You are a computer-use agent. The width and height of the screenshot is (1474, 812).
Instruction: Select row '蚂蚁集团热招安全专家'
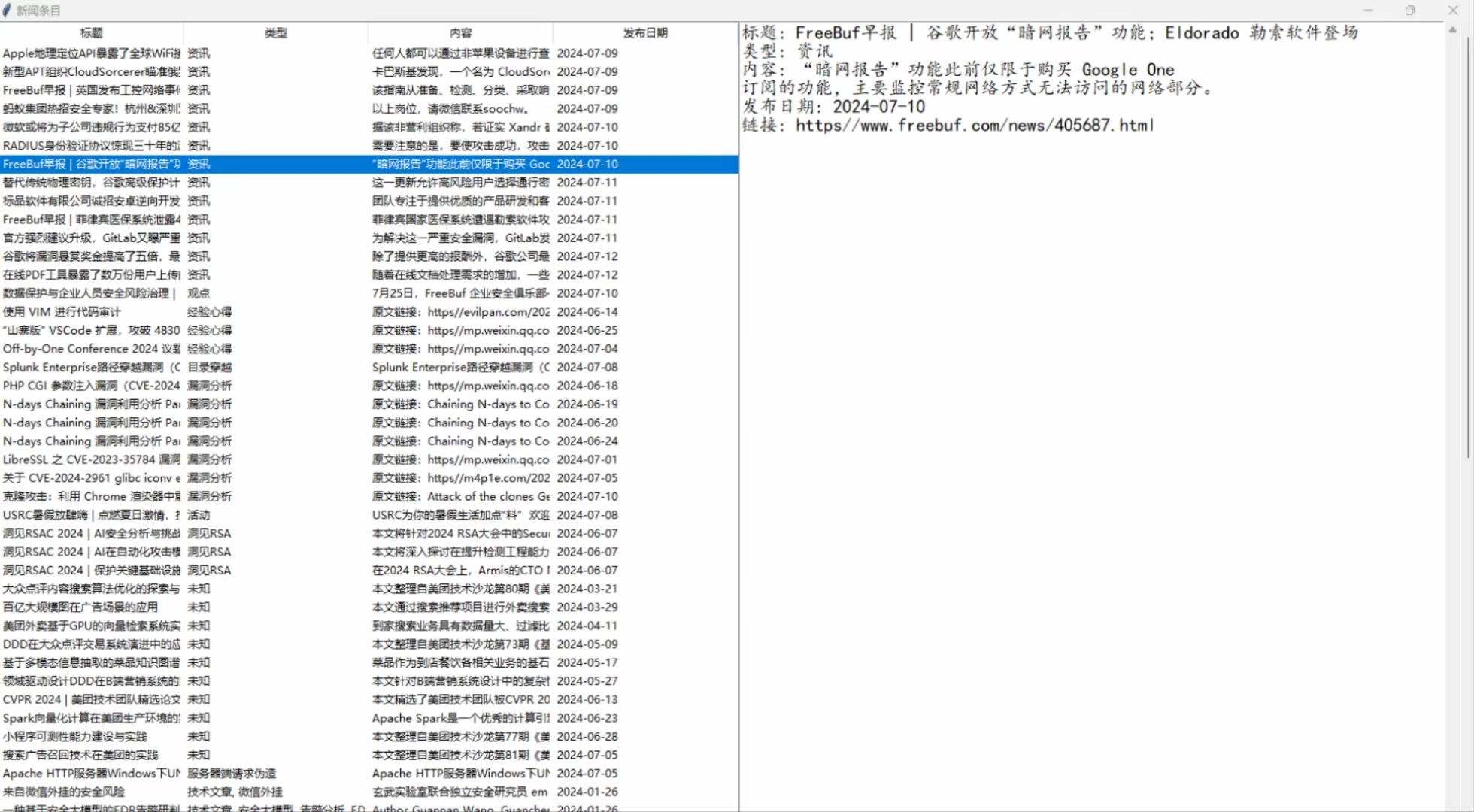click(x=368, y=108)
